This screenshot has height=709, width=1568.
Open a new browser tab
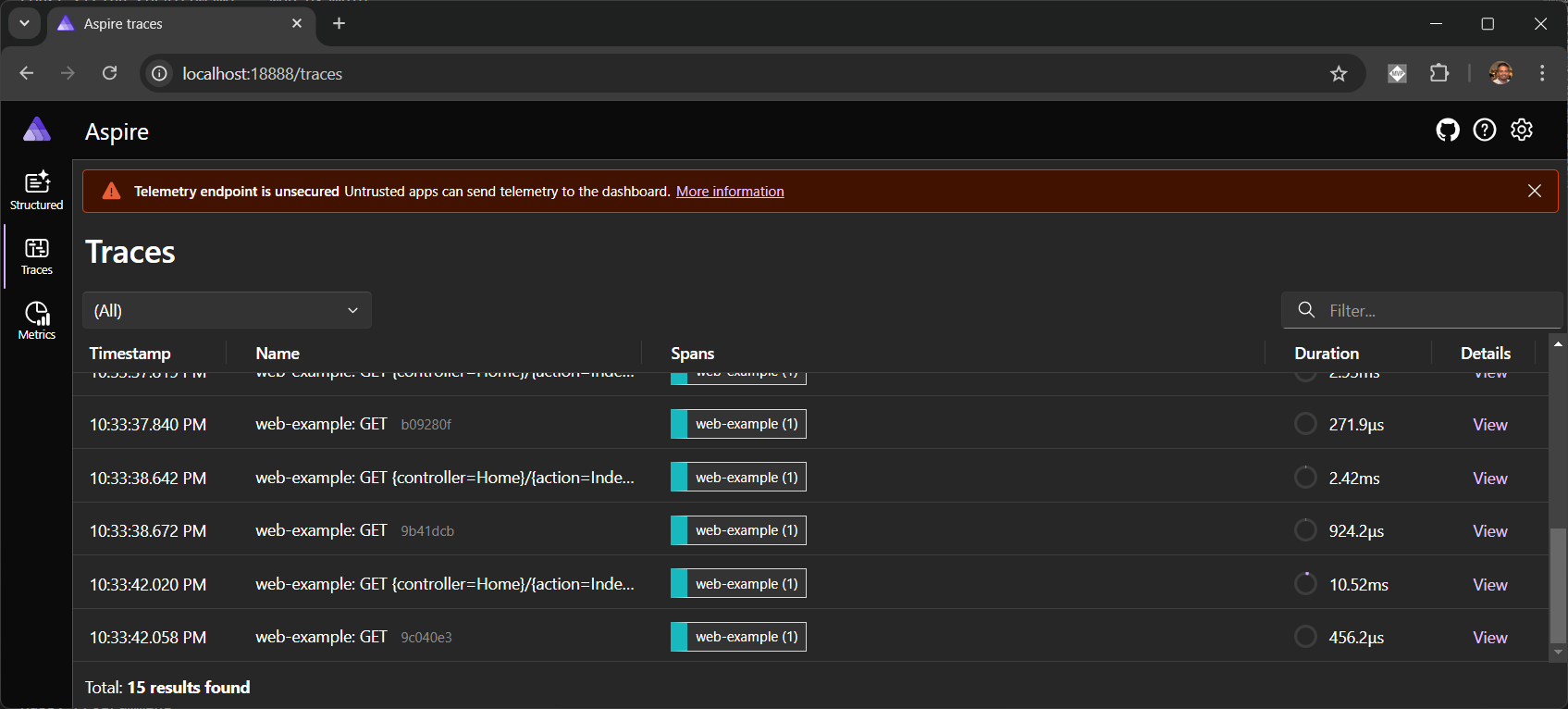[x=340, y=23]
